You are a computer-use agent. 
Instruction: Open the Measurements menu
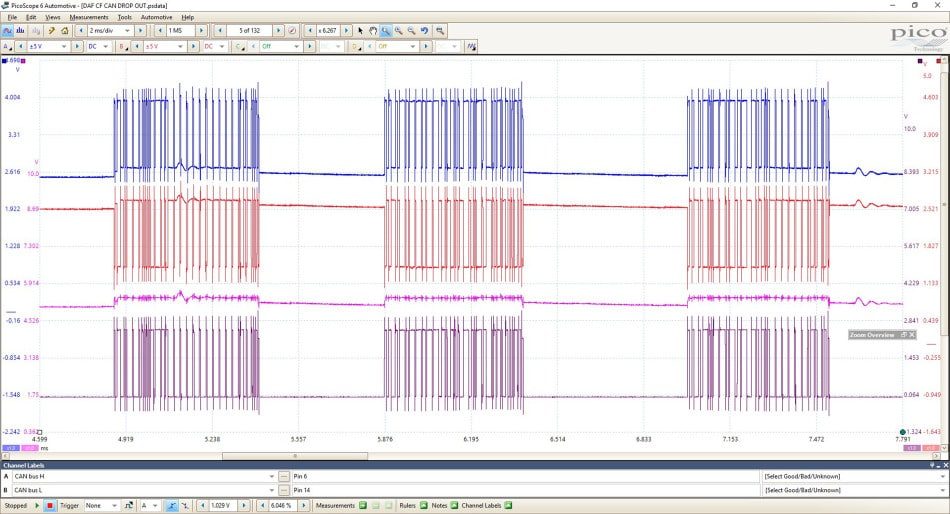(x=88, y=18)
